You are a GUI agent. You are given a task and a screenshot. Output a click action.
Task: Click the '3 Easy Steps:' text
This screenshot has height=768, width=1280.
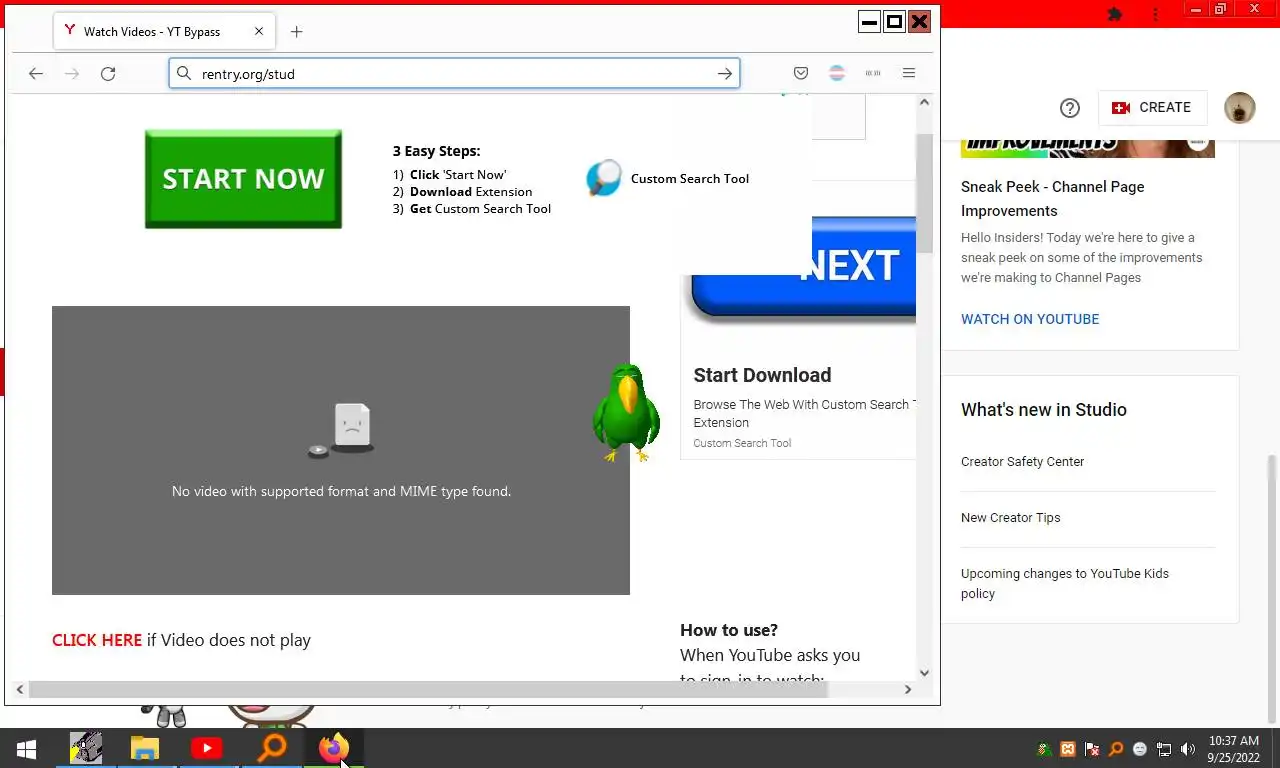[436, 151]
